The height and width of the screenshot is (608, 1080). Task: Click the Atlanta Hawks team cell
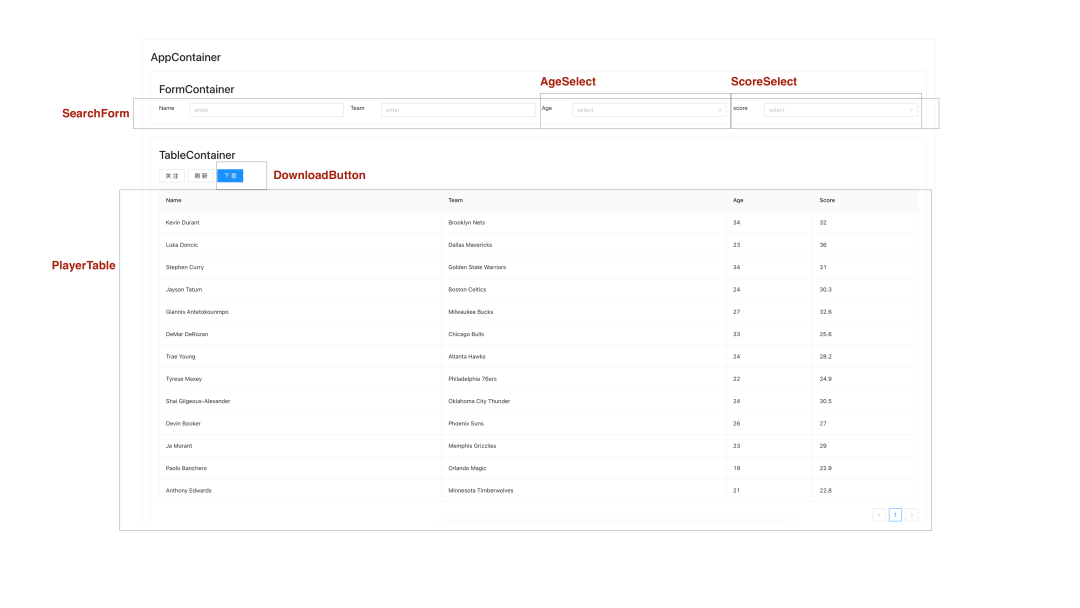click(x=584, y=357)
